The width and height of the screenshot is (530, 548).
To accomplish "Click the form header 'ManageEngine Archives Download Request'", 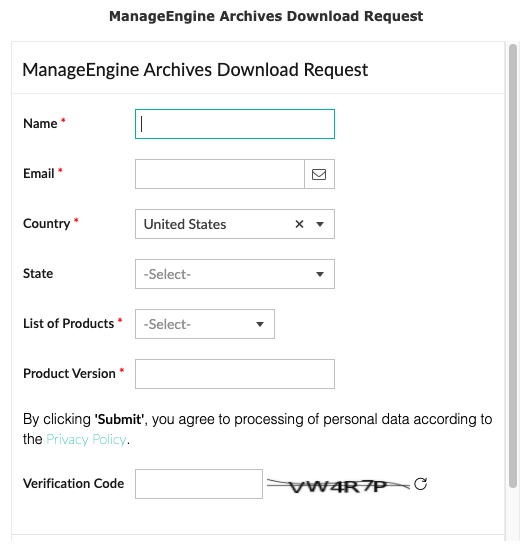I will pos(195,70).
